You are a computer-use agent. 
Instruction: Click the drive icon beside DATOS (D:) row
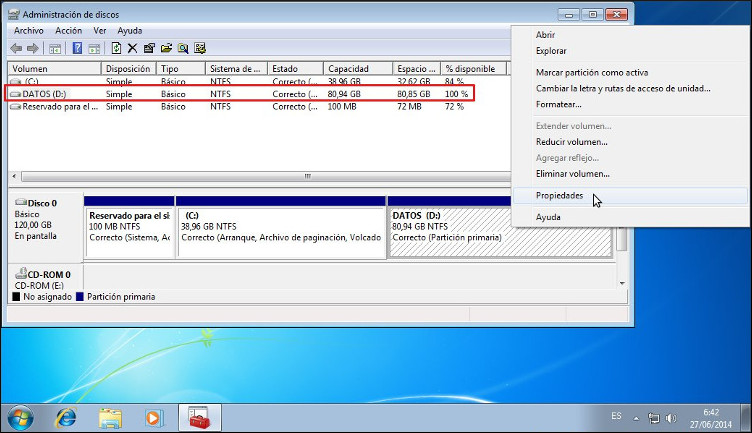(16, 94)
